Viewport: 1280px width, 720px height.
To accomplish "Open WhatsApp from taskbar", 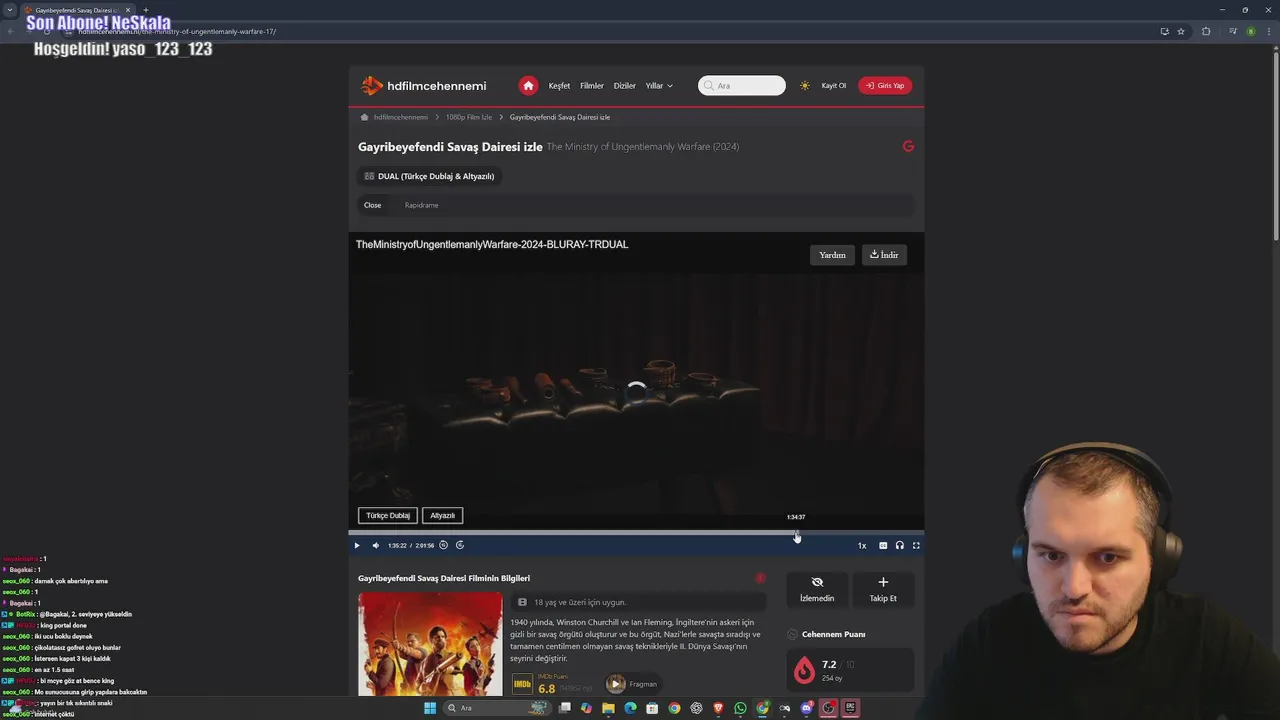I will [740, 708].
